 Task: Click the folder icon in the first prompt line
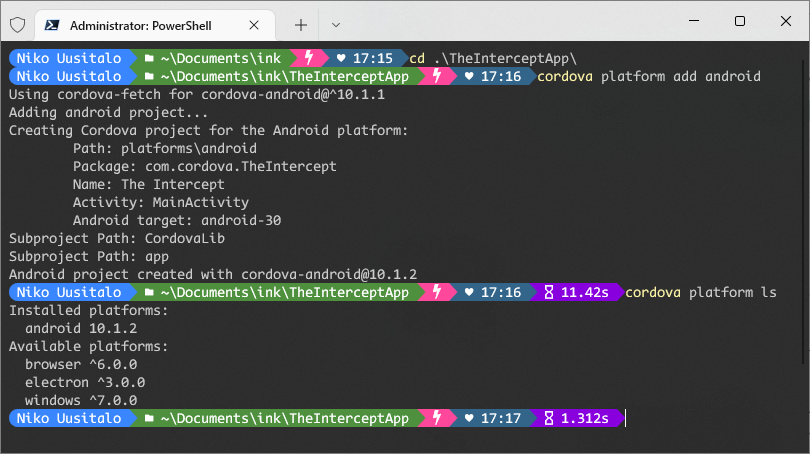click(149, 58)
